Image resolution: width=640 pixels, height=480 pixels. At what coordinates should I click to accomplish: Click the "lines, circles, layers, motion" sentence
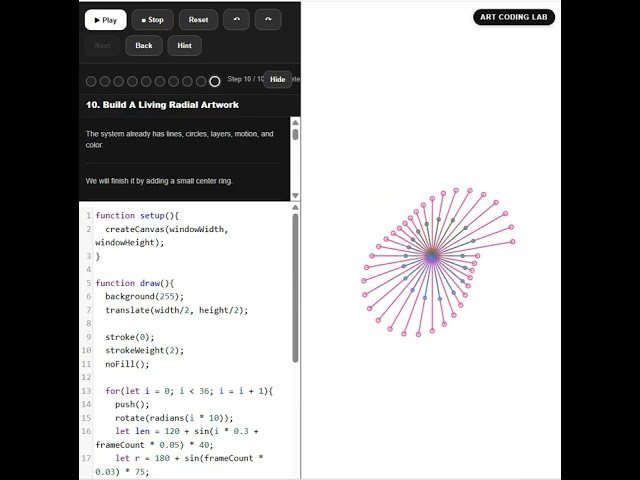pyautogui.click(x=180, y=139)
